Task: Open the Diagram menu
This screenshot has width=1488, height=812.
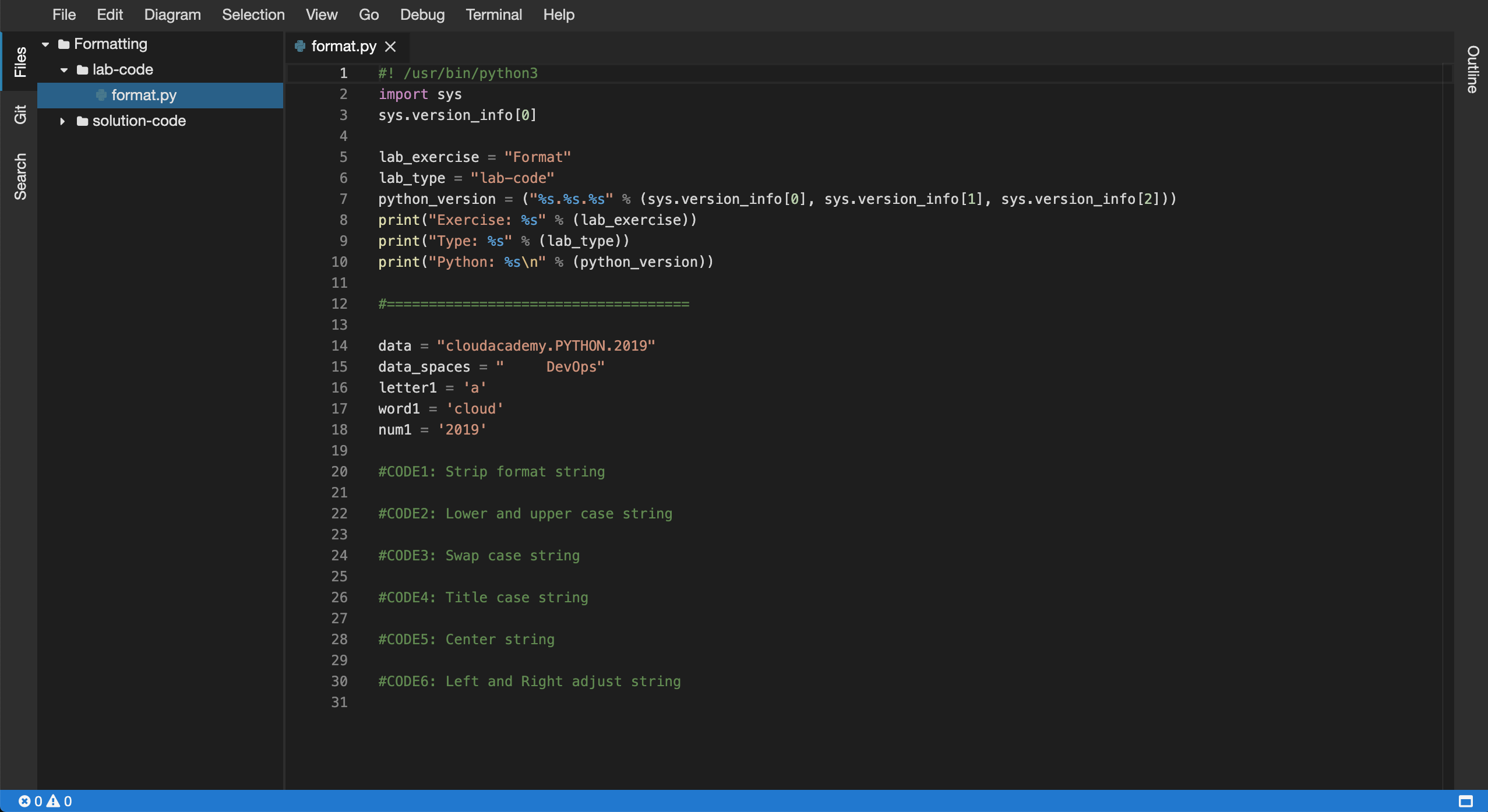Action: pyautogui.click(x=172, y=15)
